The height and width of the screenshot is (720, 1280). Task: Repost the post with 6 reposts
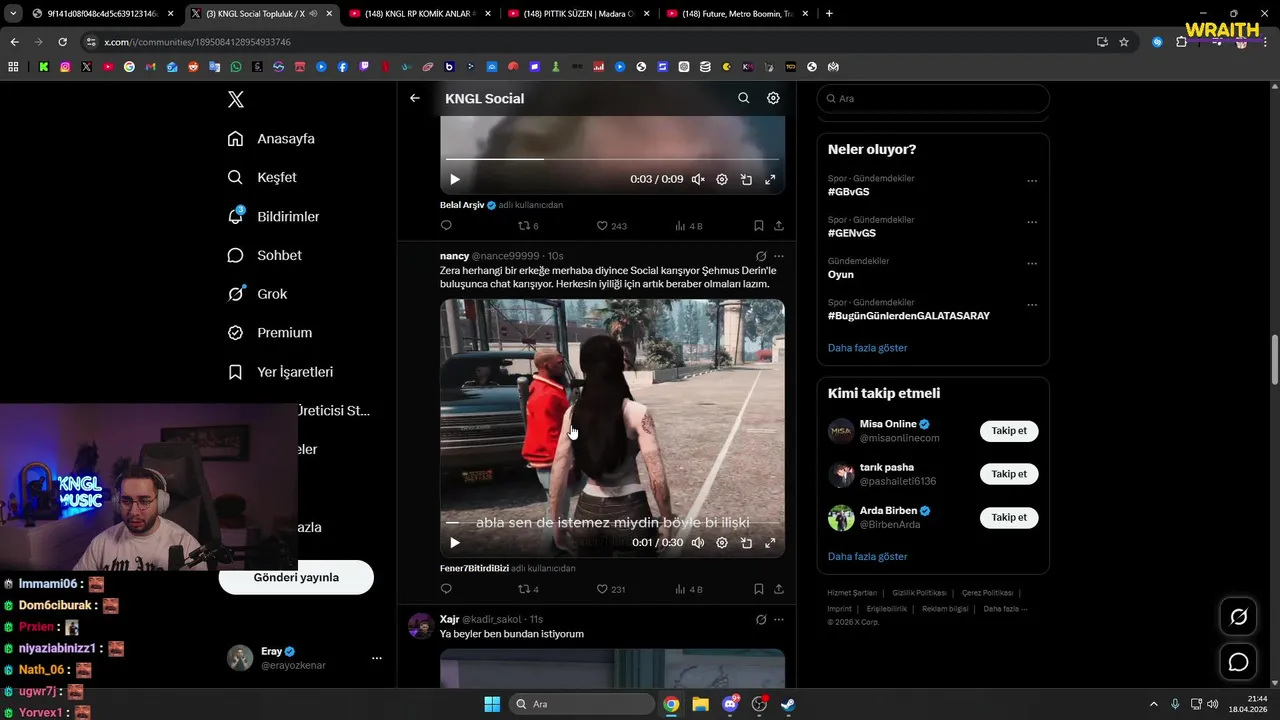pyautogui.click(x=528, y=226)
